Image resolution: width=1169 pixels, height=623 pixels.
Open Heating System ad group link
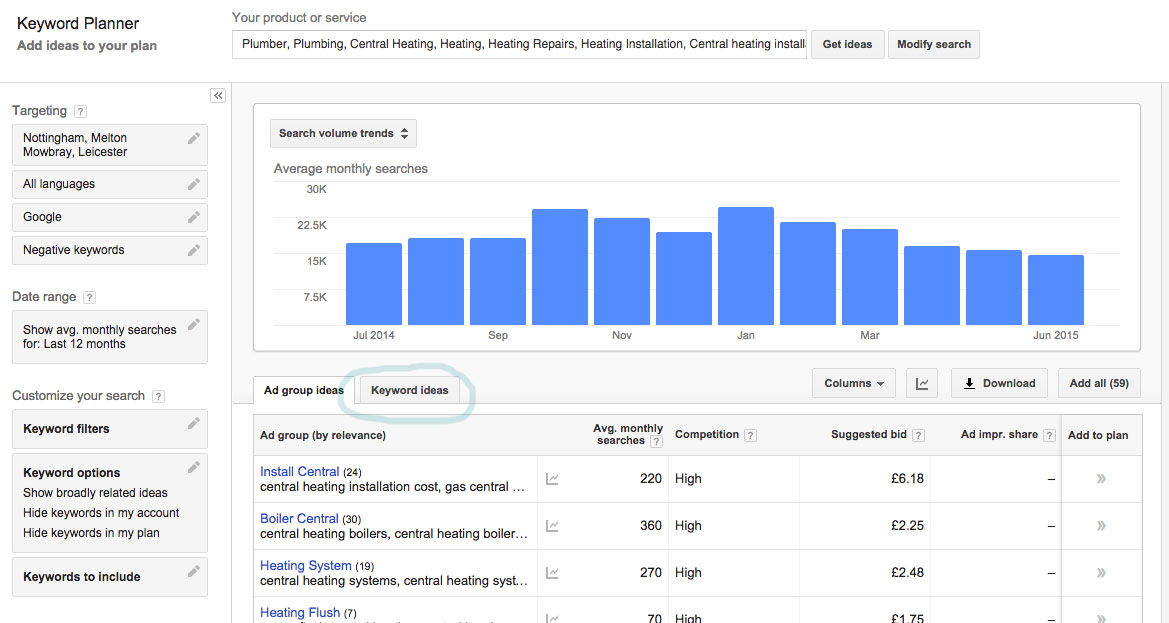[x=306, y=565]
